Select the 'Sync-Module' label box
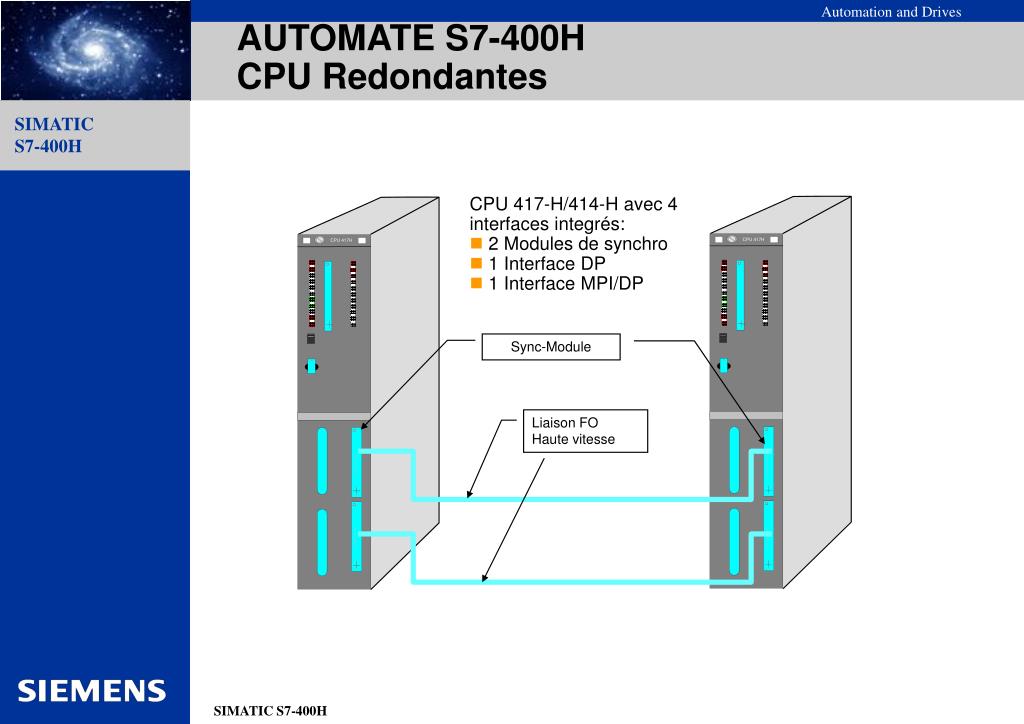1024x724 pixels. (551, 347)
